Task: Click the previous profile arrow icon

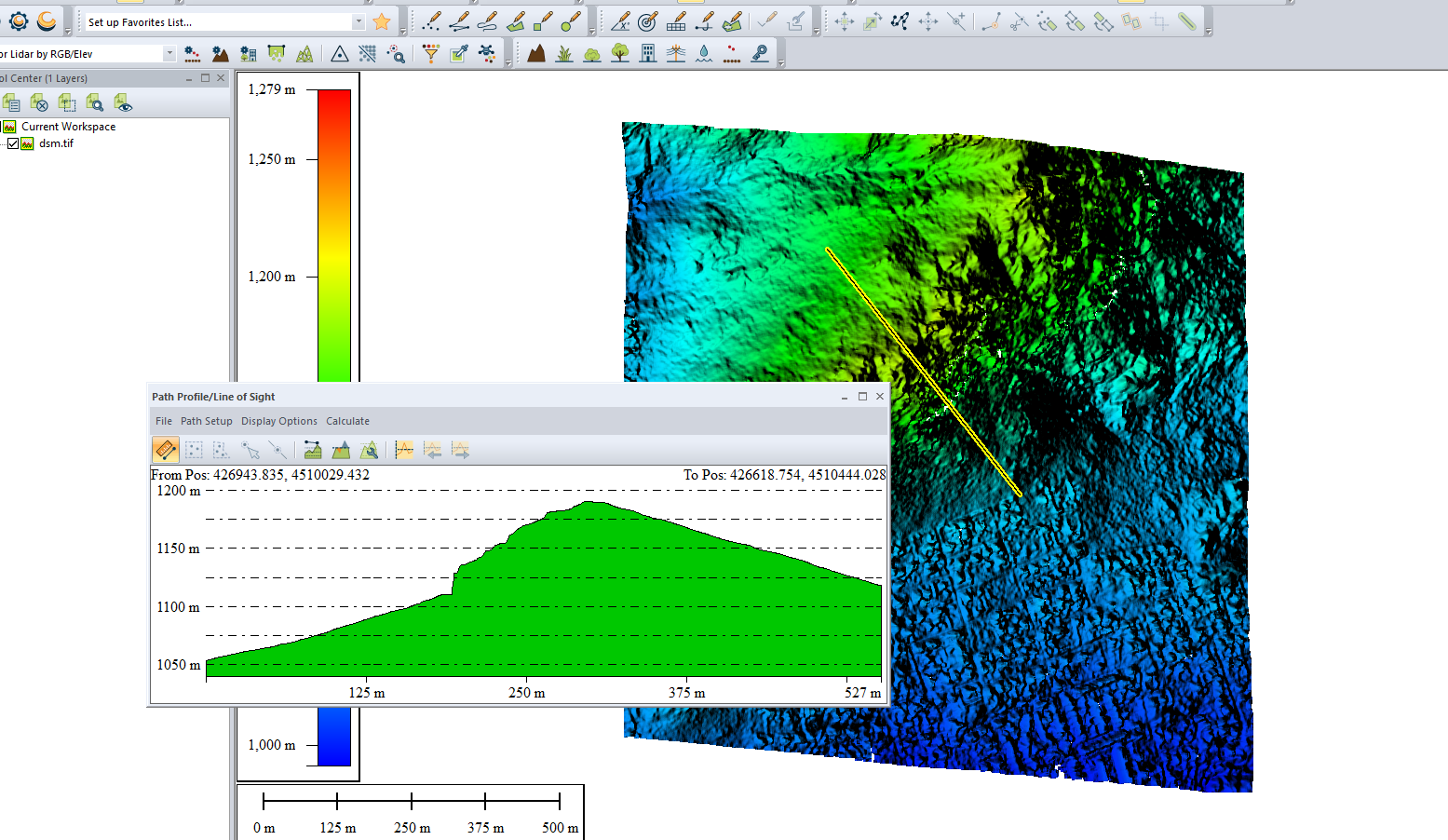Action: pyautogui.click(x=432, y=450)
